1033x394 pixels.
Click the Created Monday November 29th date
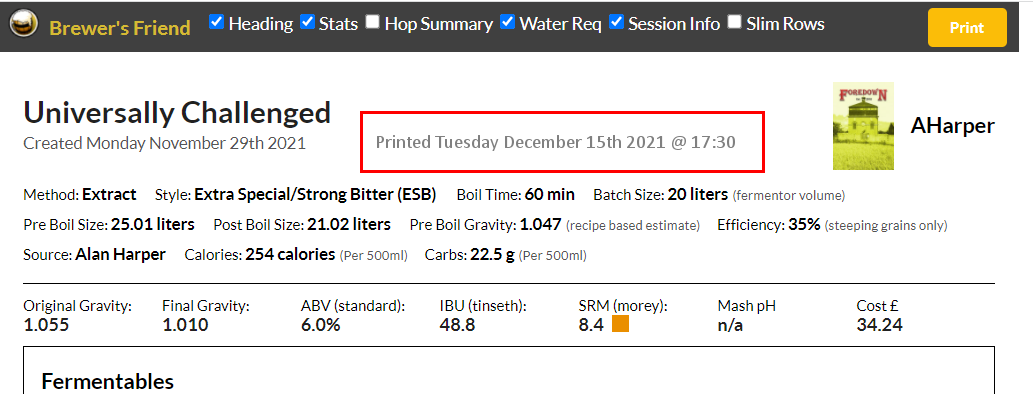coord(165,143)
